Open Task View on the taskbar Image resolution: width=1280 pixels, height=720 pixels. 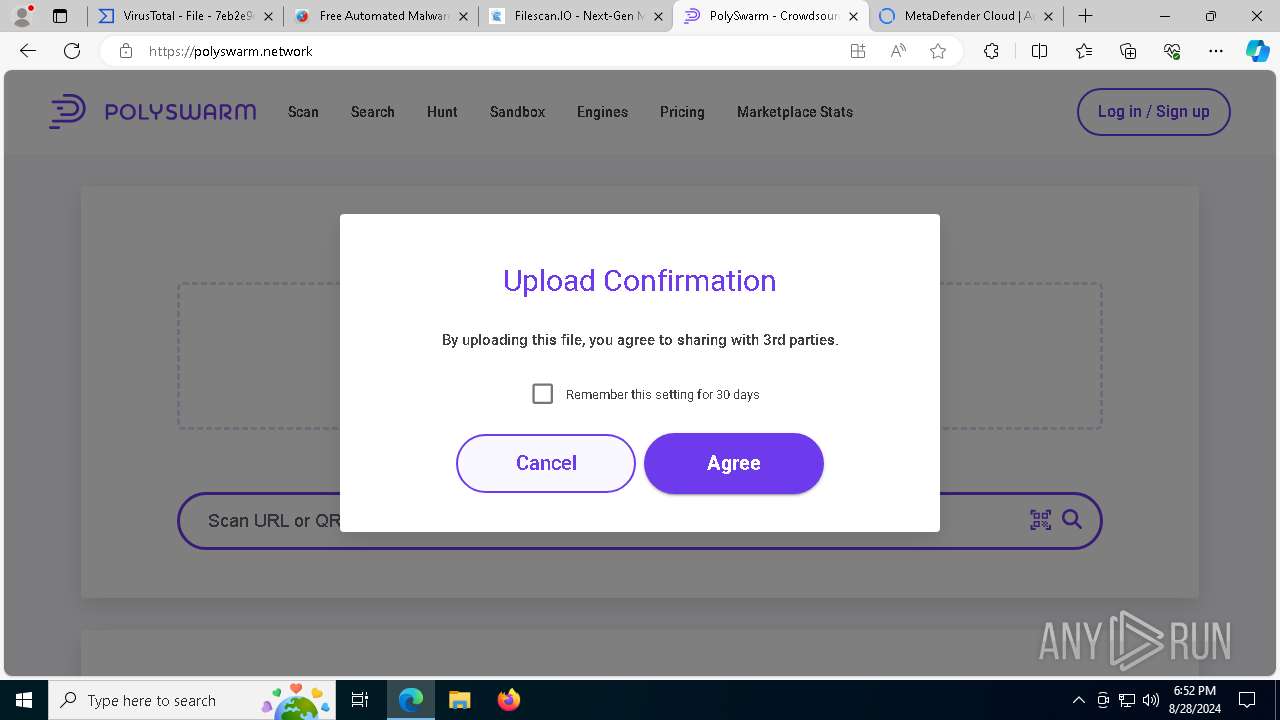361,700
